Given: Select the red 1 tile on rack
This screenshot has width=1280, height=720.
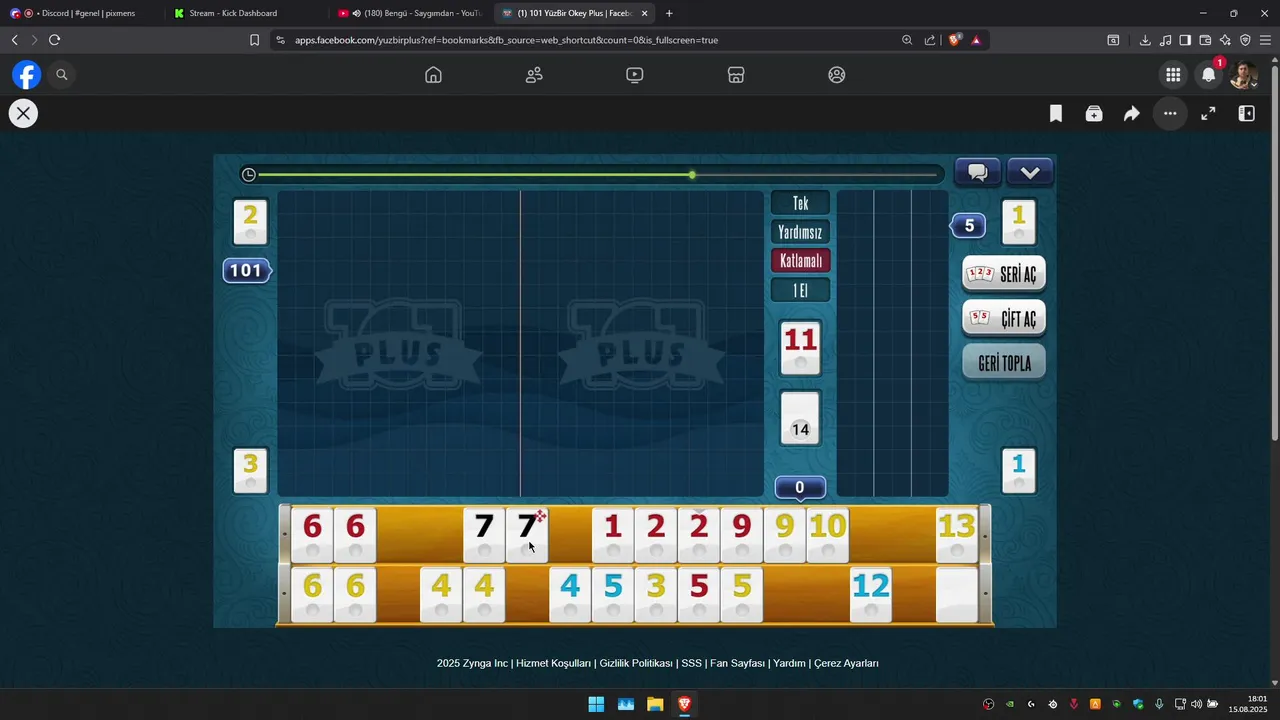Looking at the screenshot, I should pyautogui.click(x=612, y=535).
